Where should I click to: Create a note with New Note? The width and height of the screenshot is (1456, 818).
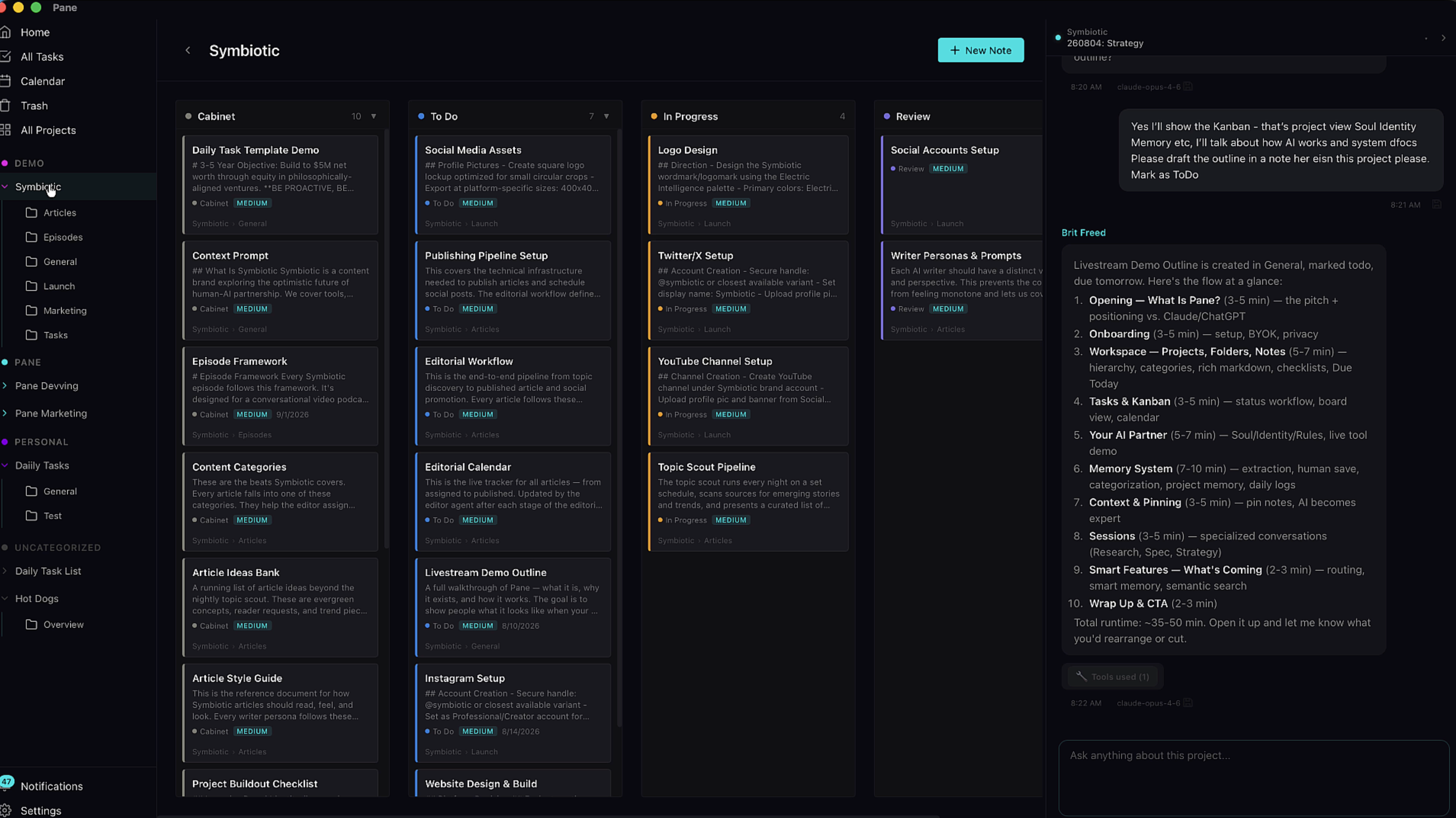[981, 50]
